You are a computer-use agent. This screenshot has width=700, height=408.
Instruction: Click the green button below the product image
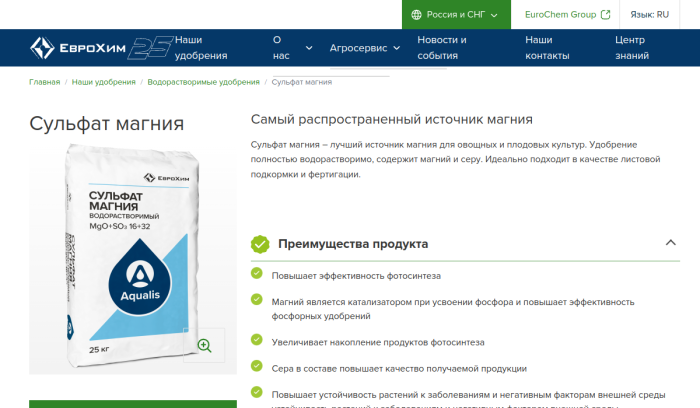click(133, 404)
